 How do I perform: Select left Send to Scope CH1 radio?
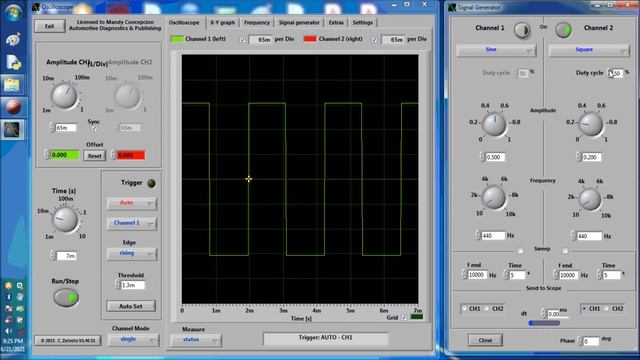pyautogui.click(x=464, y=309)
